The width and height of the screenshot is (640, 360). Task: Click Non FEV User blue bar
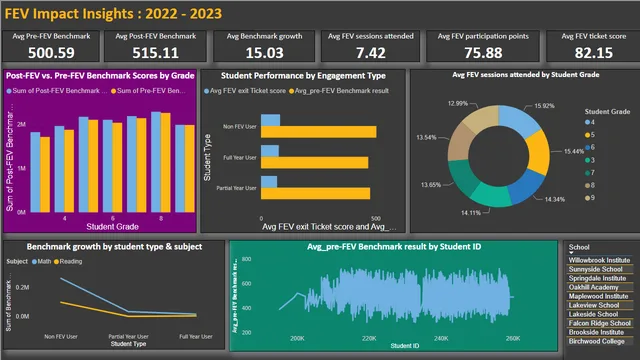[x=270, y=120]
